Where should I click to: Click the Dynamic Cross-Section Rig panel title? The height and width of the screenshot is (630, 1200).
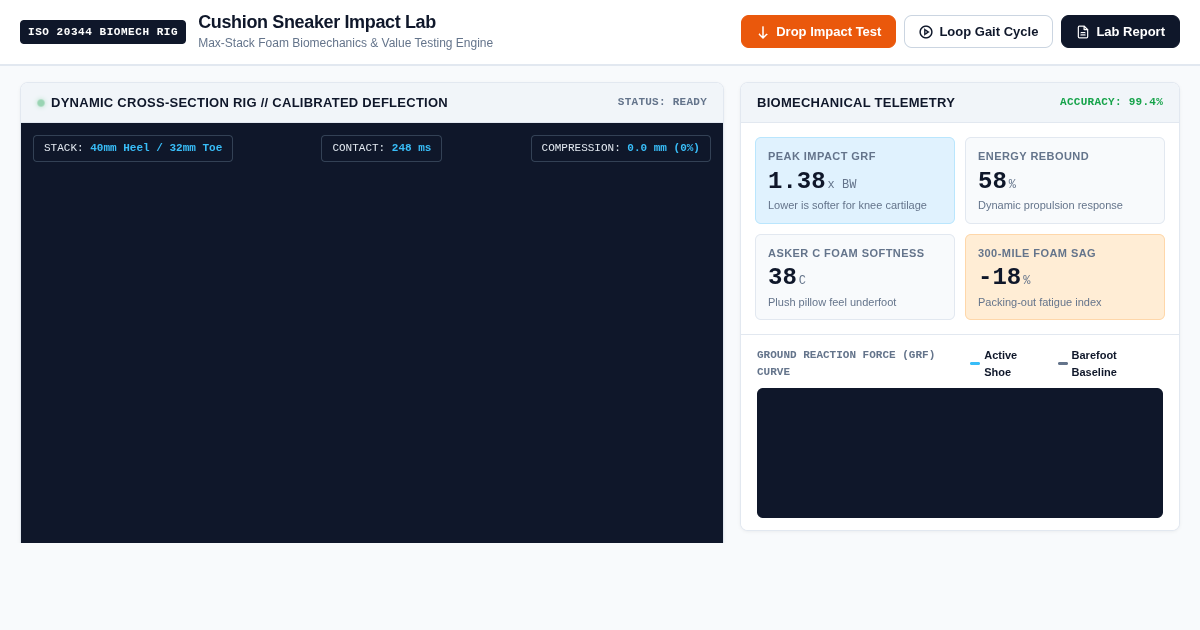[249, 102]
